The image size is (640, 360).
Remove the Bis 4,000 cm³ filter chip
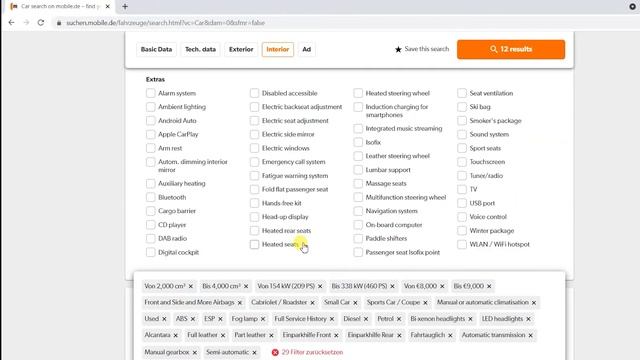246,287
